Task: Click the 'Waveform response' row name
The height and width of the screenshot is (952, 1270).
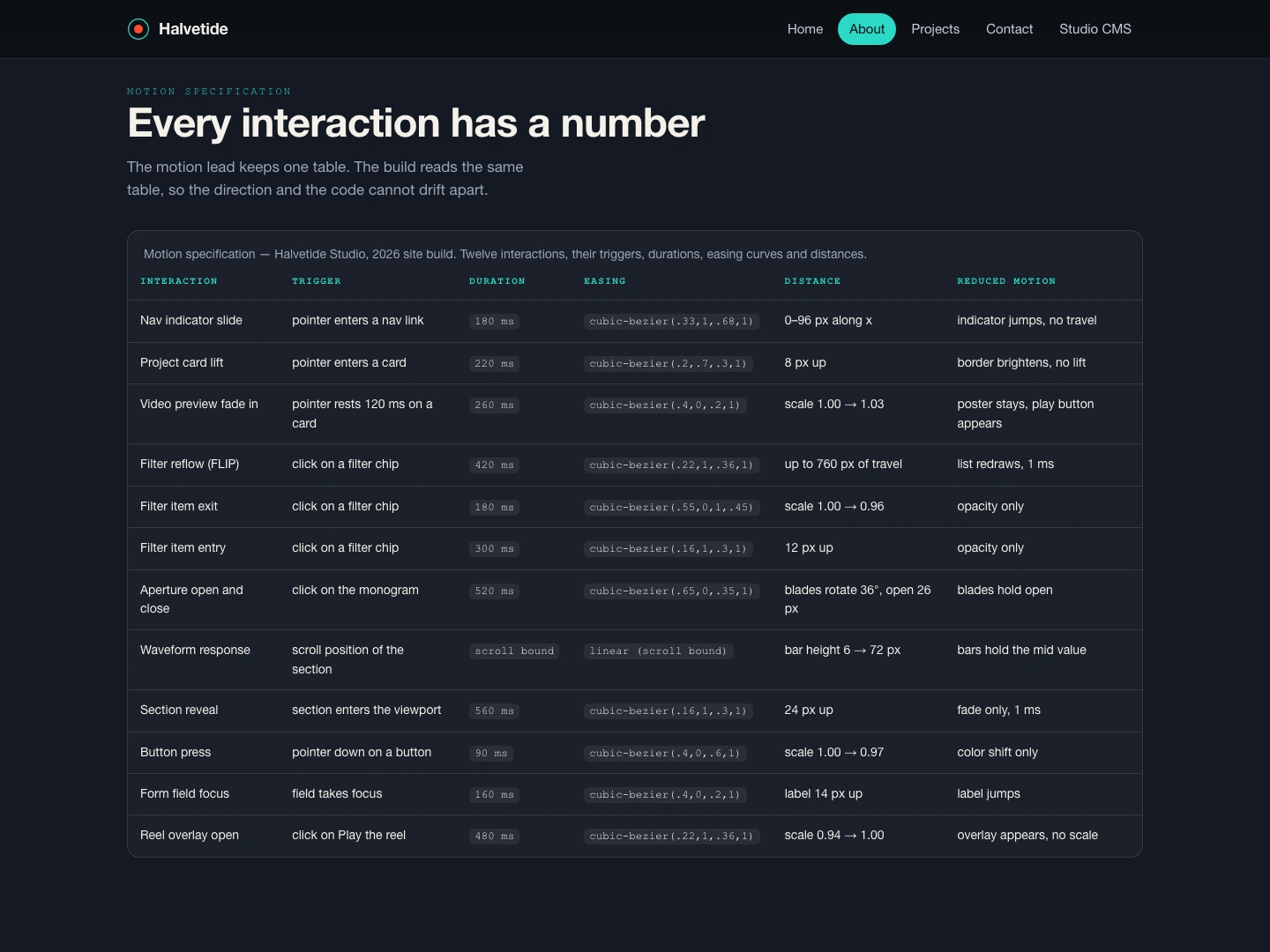Action: tap(195, 651)
